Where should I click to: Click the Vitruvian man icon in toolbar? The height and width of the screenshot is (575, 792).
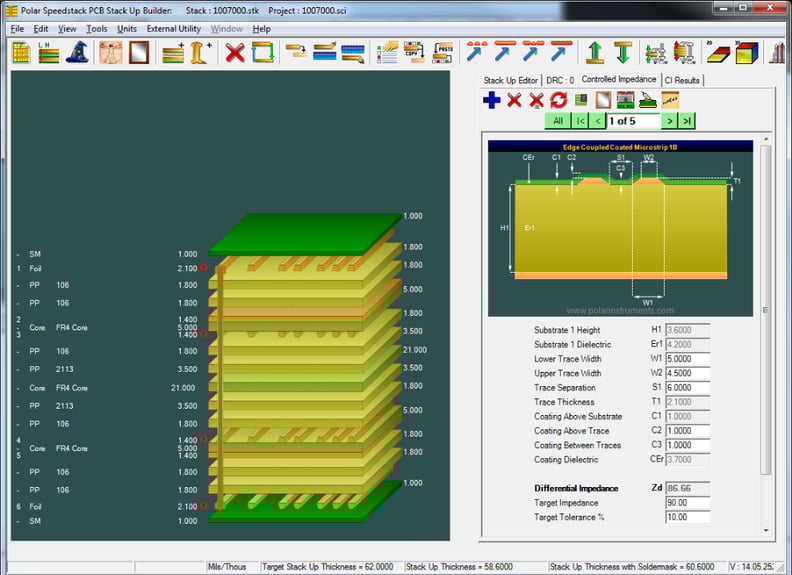(x=110, y=53)
